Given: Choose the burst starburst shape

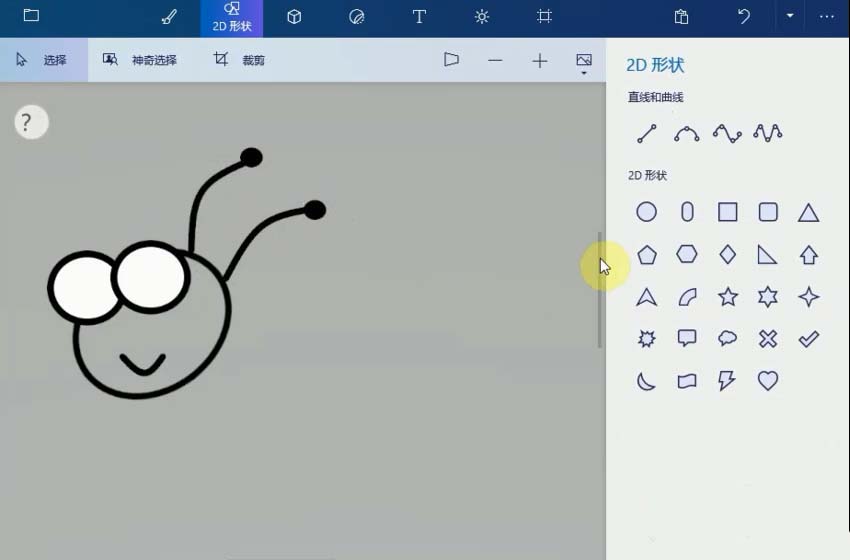Looking at the screenshot, I should tap(646, 339).
